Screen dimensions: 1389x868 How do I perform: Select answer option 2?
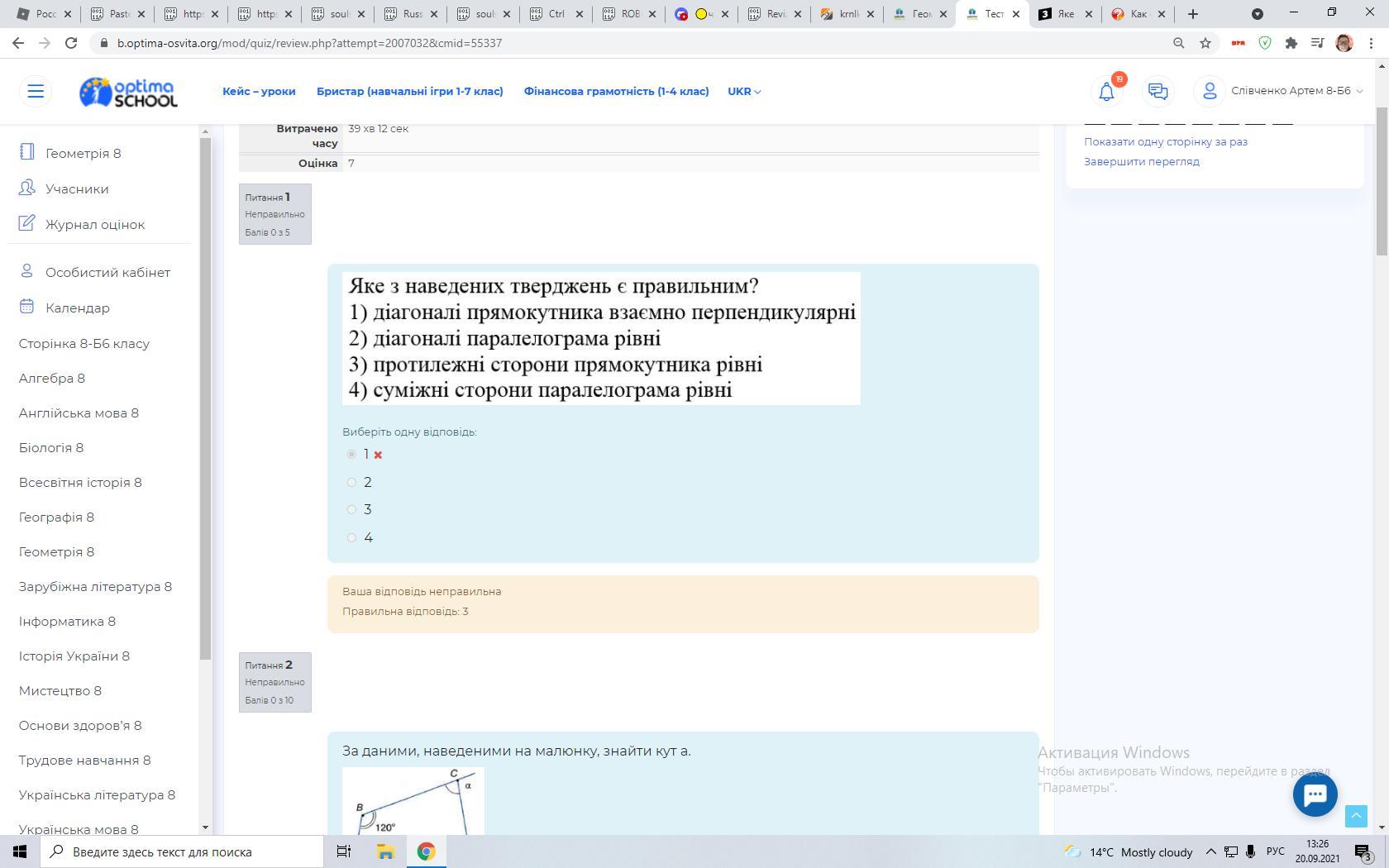351,482
